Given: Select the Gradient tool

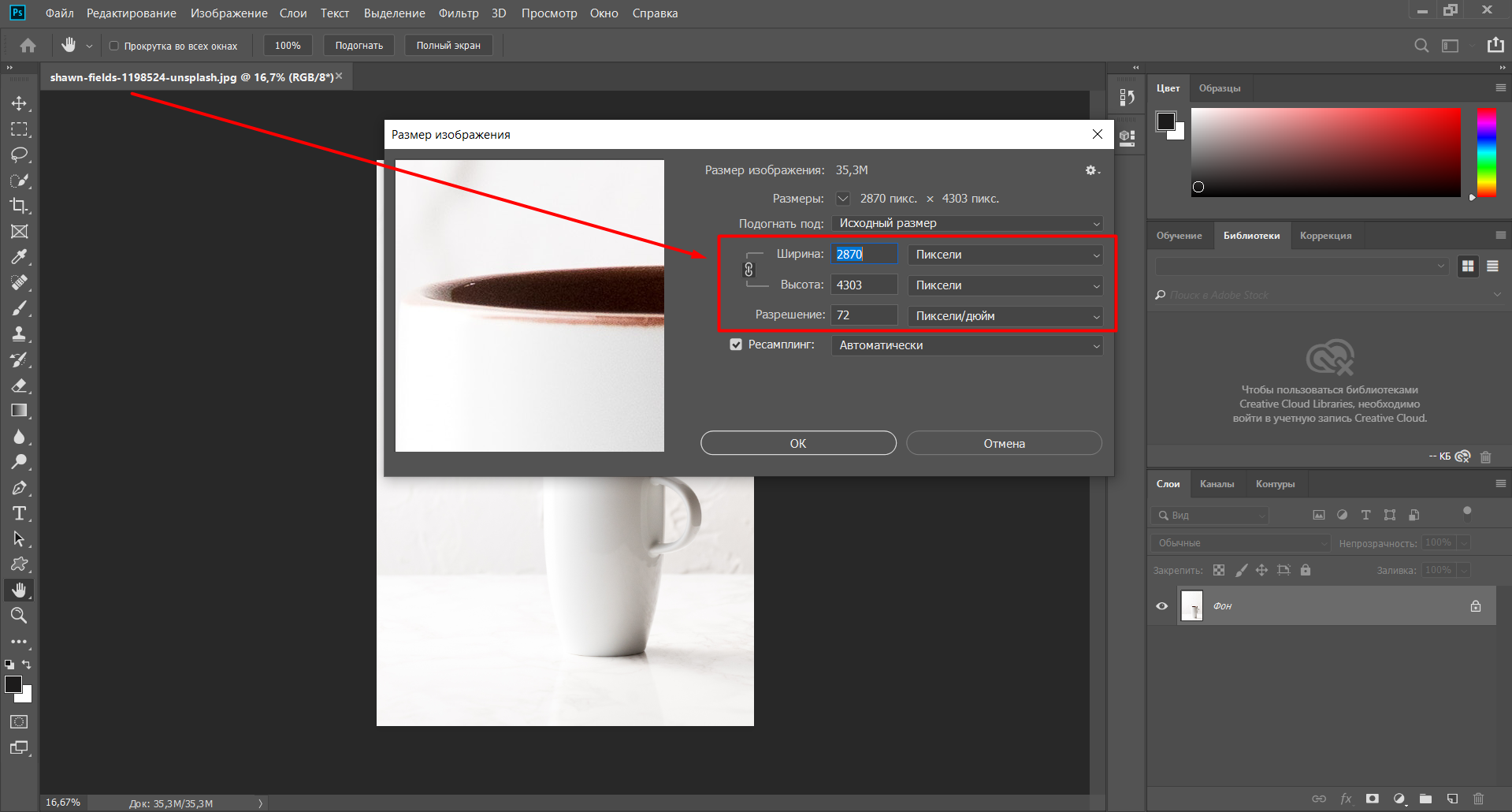Looking at the screenshot, I should [x=19, y=411].
